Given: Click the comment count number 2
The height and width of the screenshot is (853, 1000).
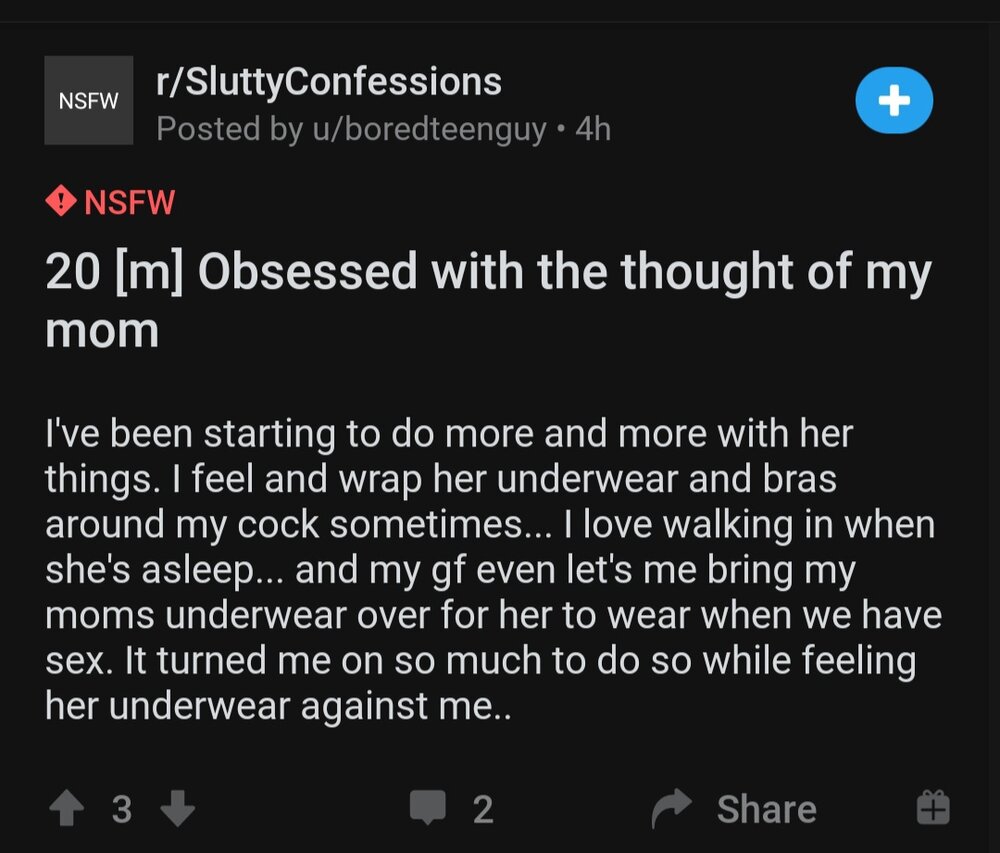Looking at the screenshot, I should [483, 809].
